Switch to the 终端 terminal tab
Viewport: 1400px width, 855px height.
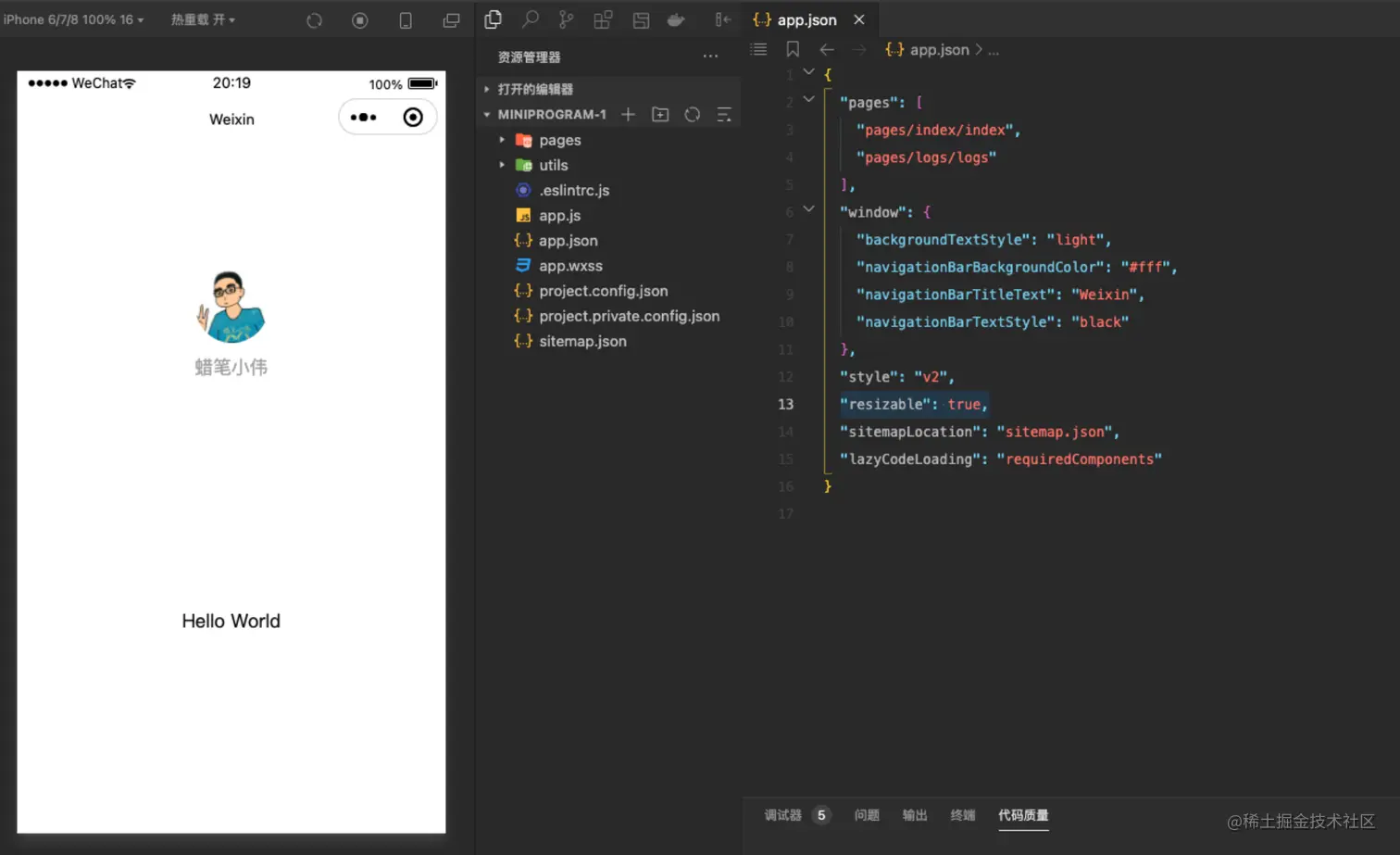click(963, 815)
